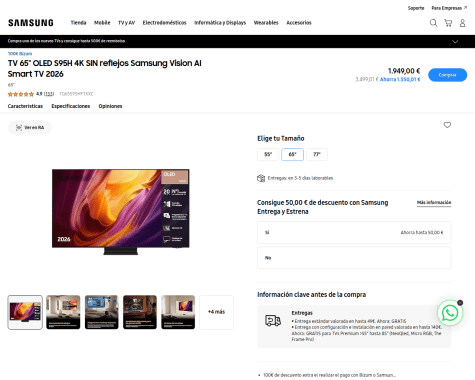Viewport: 475px width, 380px height.
Task: Click the 100€ Bizum promo label
Action: [20, 54]
